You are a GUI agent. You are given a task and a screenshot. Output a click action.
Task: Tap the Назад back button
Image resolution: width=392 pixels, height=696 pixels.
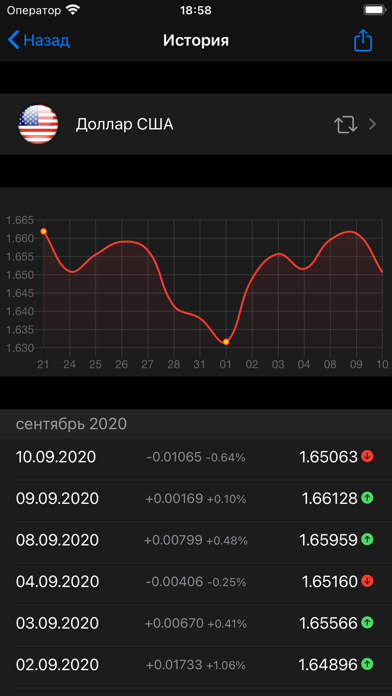[39, 40]
